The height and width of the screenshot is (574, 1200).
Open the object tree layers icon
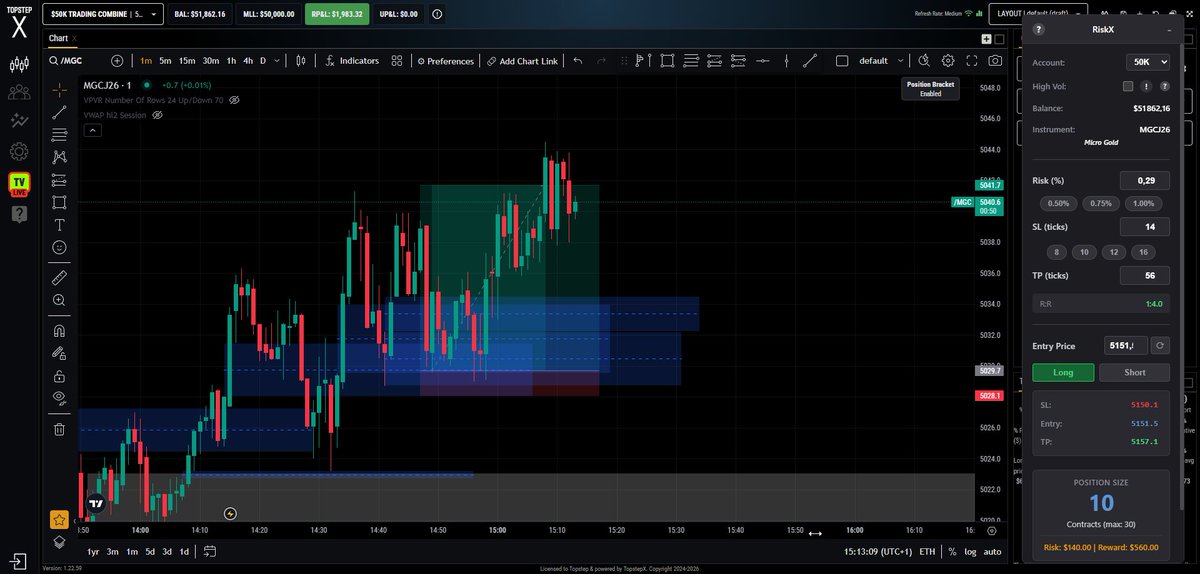tap(59, 542)
